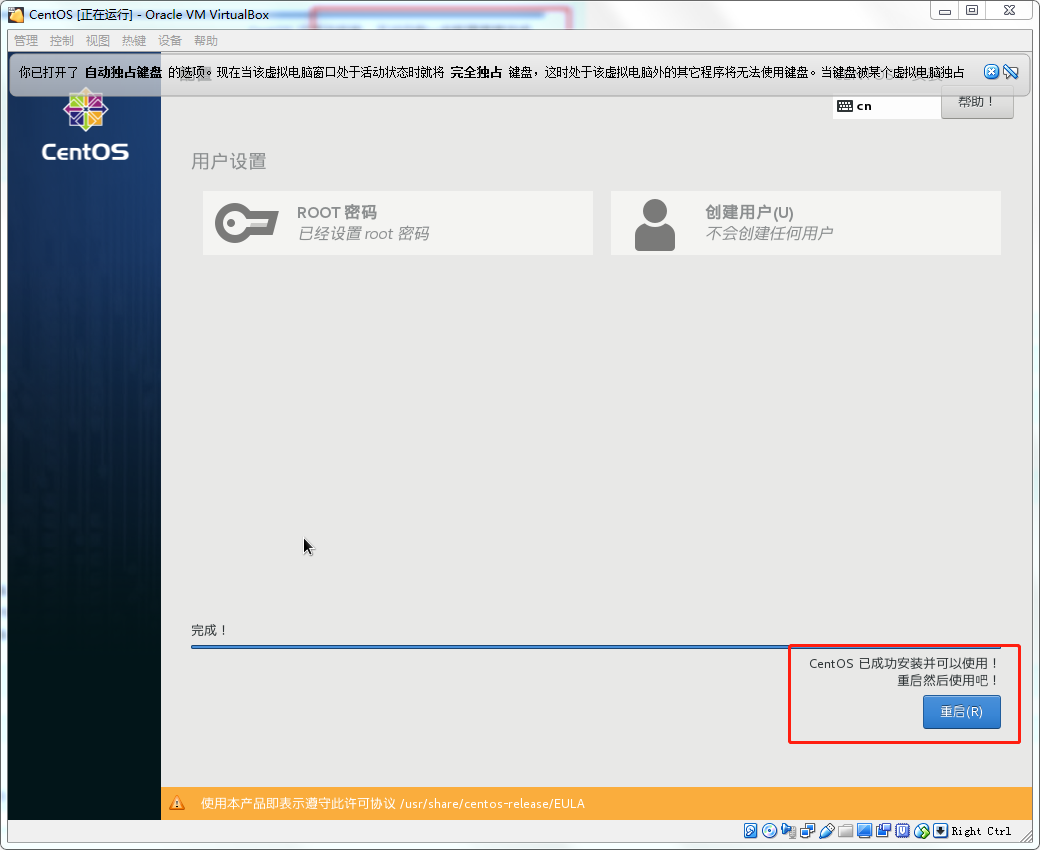Viewport: 1040px width, 850px height.
Task: Click the VirtualBox title bar icon
Action: click(x=16, y=15)
